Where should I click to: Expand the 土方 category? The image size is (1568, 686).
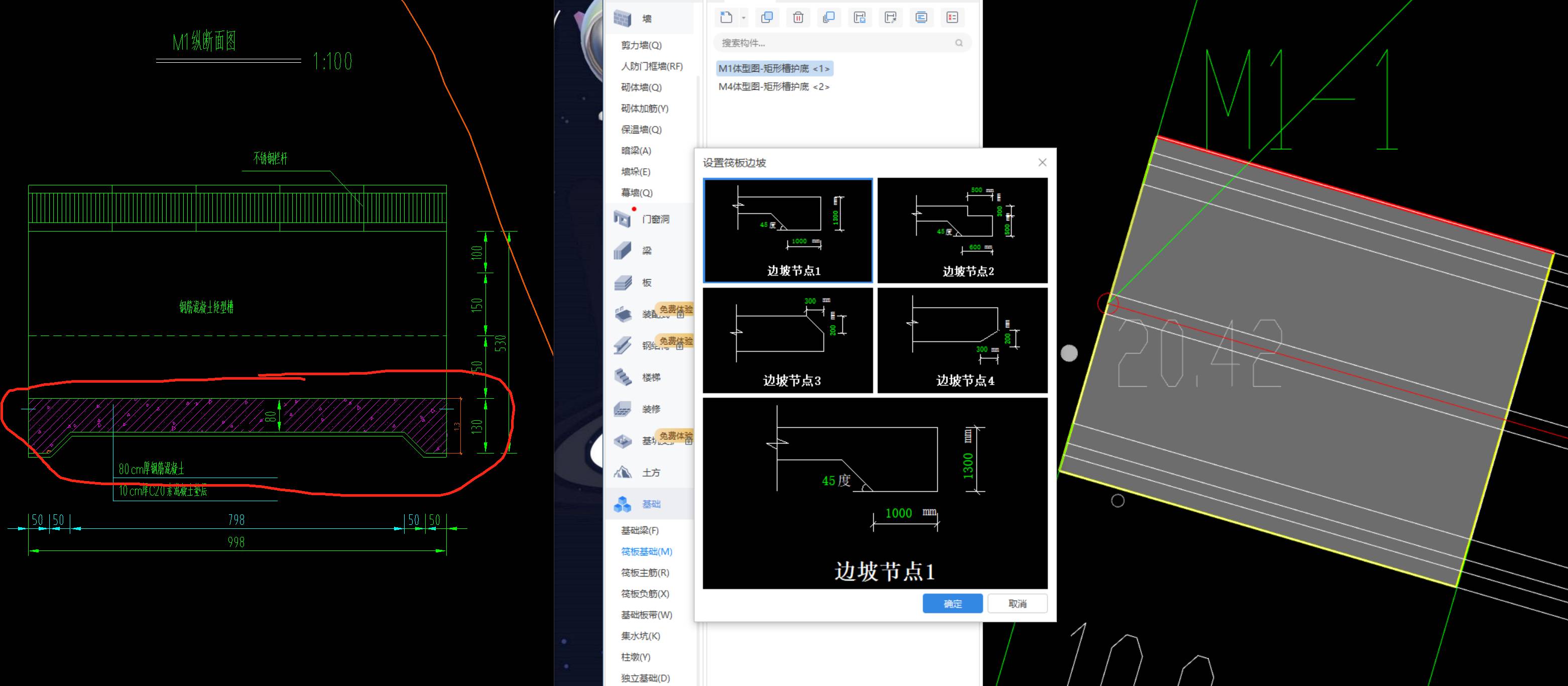pos(651,473)
